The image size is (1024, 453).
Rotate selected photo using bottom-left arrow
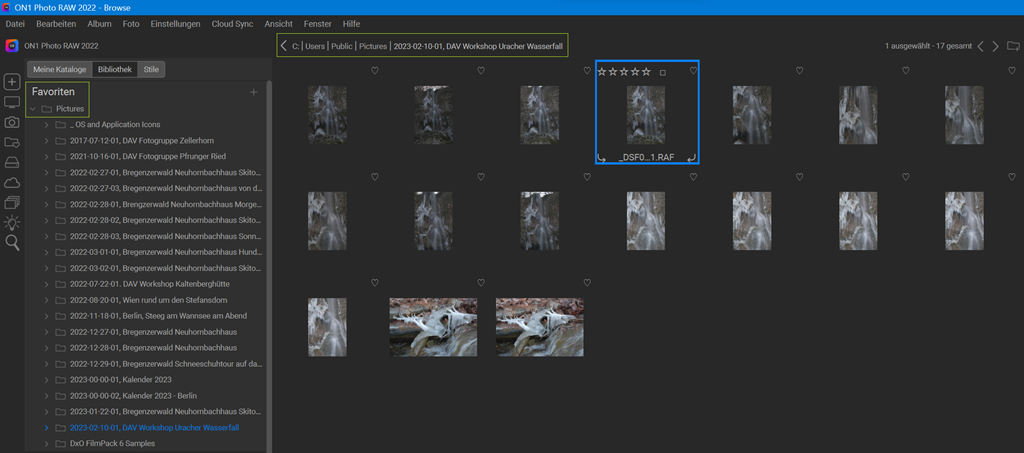pos(602,158)
